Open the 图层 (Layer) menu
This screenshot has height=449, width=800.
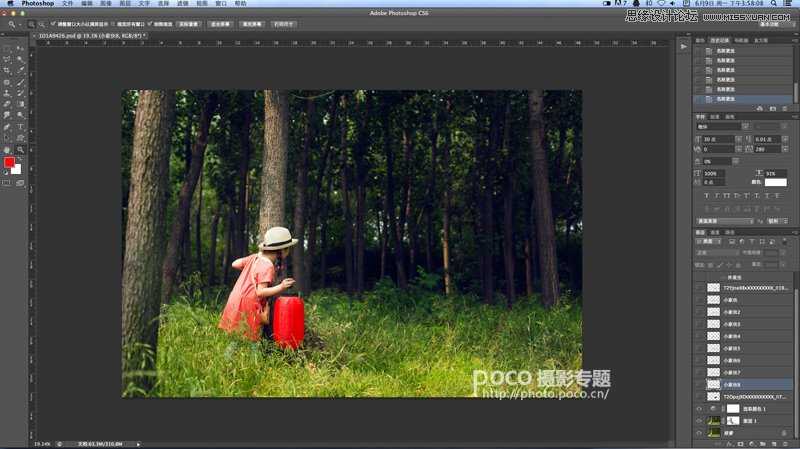coord(125,3)
